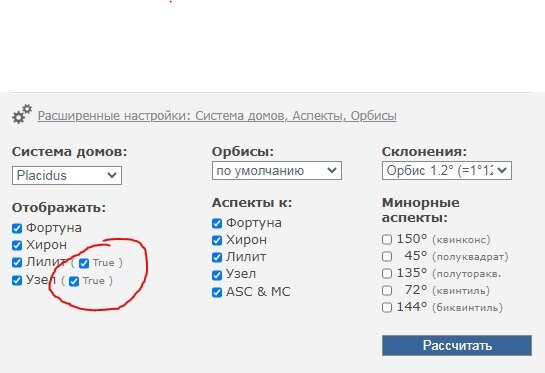545x373 pixels.
Task: Enable the 144° биквинтиль minor aspect
Action: click(387, 308)
